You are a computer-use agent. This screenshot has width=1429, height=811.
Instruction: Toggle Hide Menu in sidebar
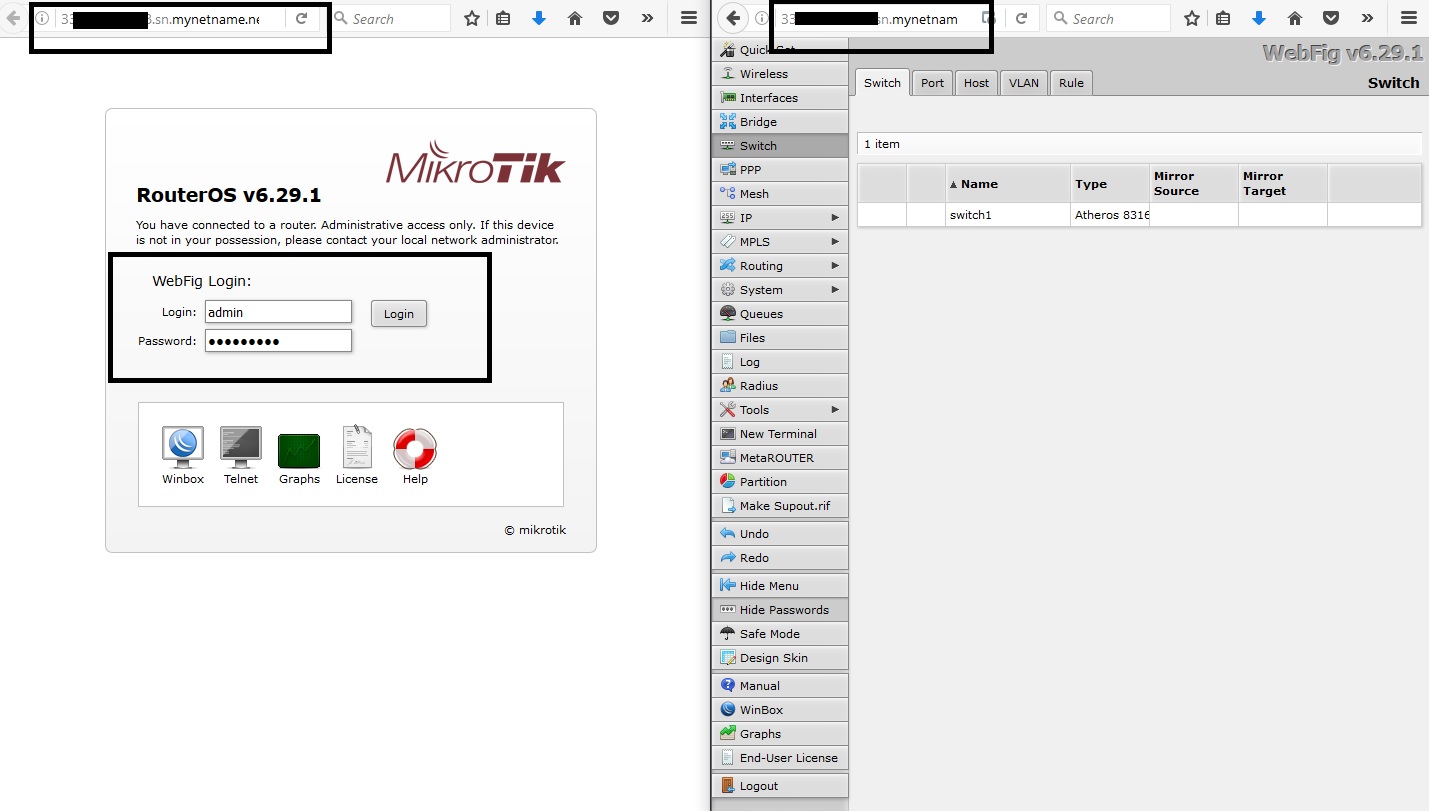(780, 586)
